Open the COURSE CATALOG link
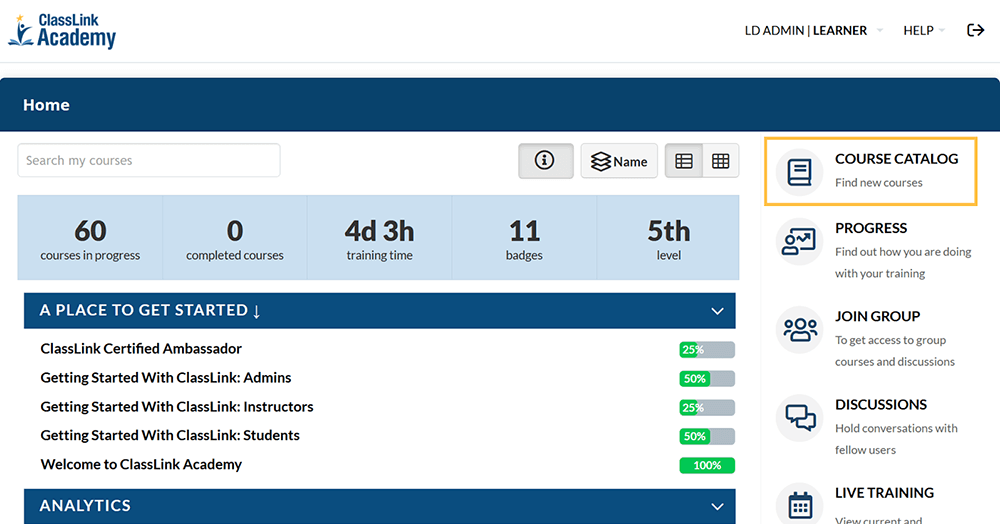 point(896,159)
